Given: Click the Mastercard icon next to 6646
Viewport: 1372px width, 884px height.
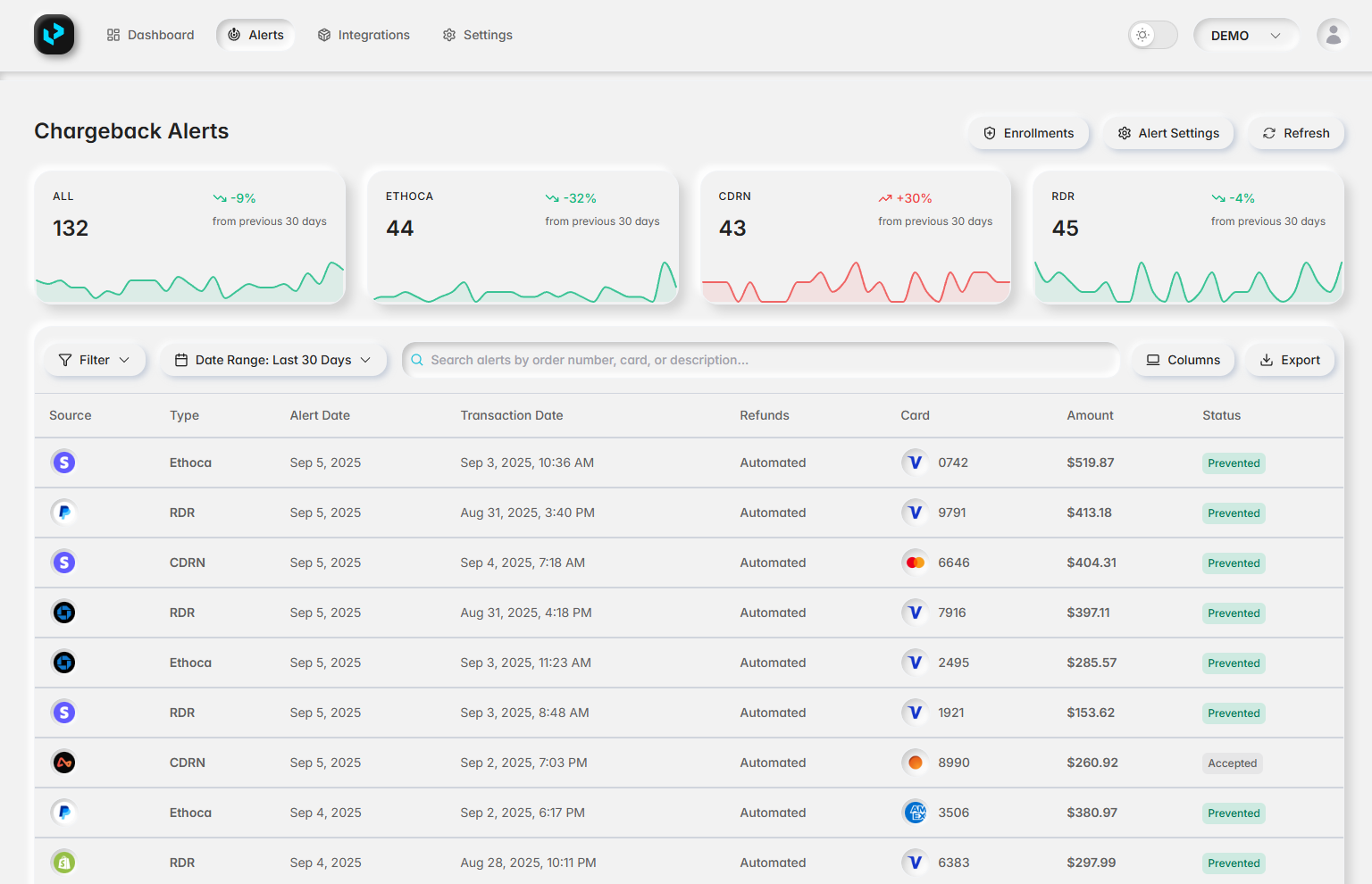Looking at the screenshot, I should pos(915,563).
